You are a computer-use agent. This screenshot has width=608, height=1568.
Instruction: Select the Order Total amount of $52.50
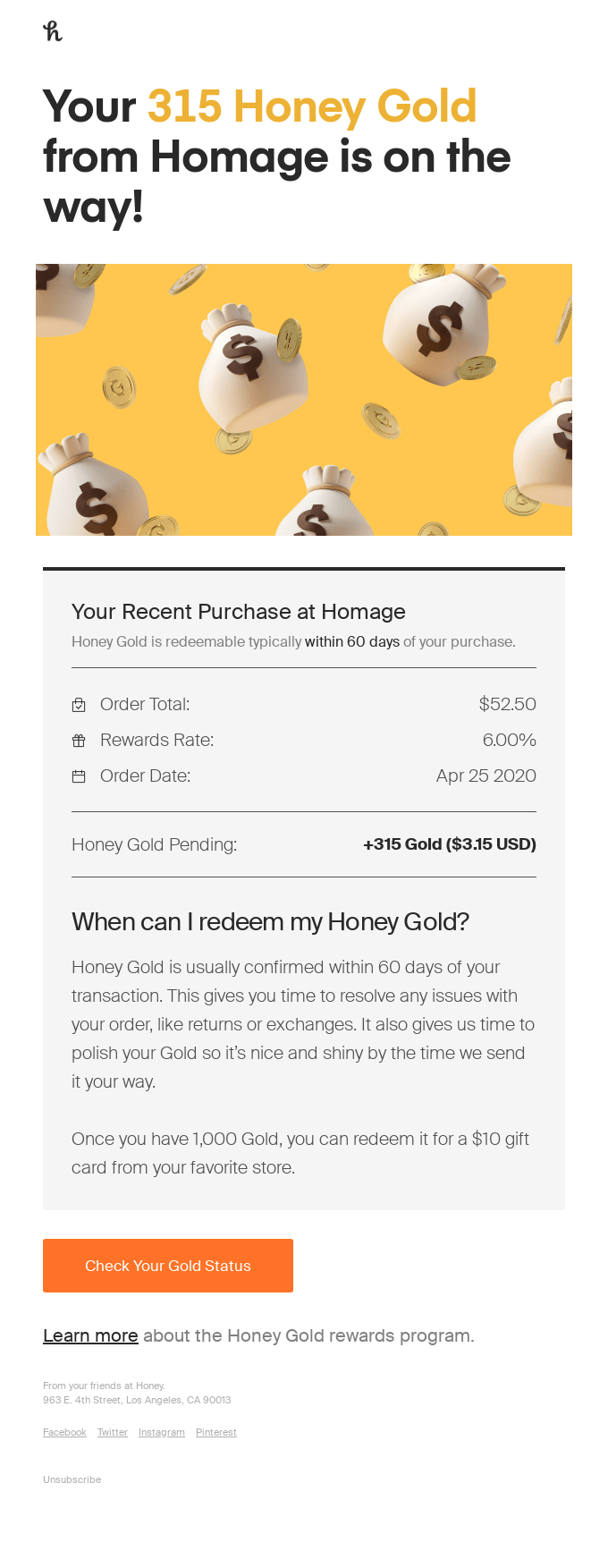tap(507, 704)
